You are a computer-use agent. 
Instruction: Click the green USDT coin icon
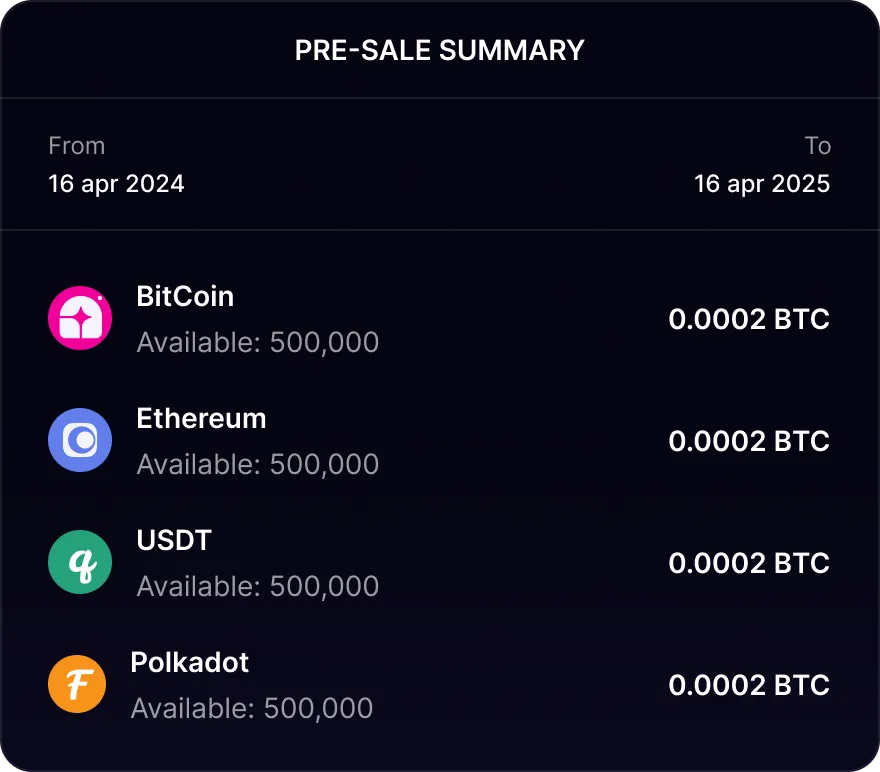(x=79, y=562)
